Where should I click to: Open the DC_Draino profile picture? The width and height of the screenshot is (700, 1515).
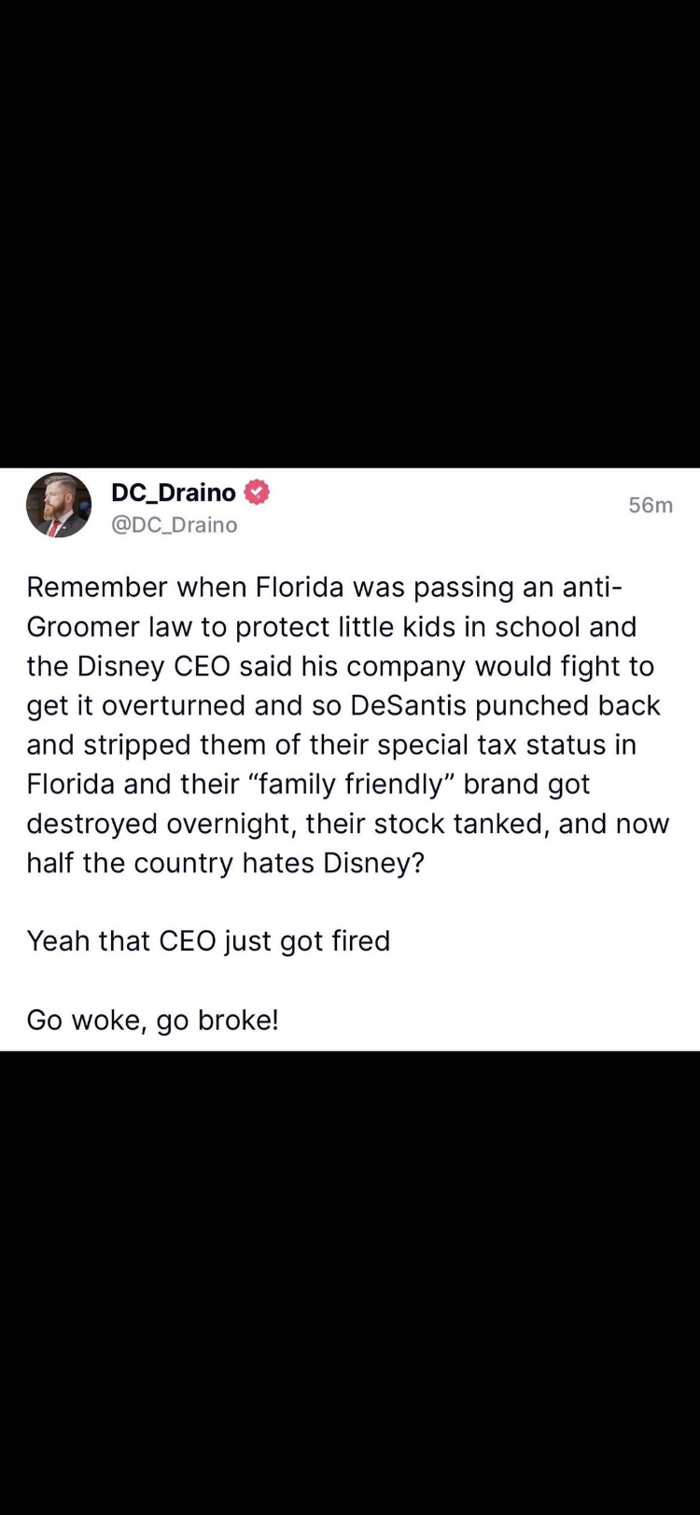(58, 505)
